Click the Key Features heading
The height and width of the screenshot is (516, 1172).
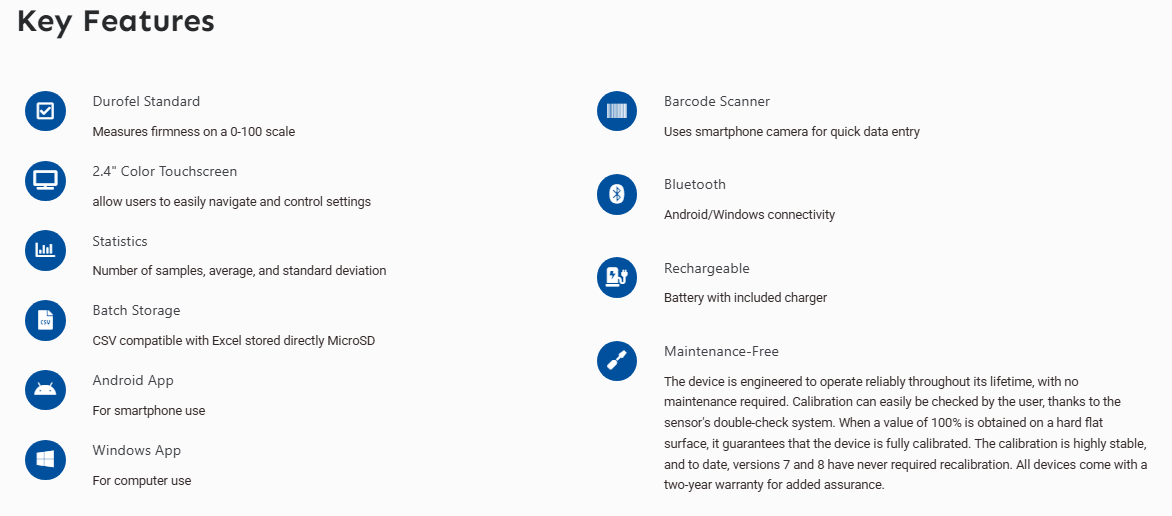(x=116, y=22)
